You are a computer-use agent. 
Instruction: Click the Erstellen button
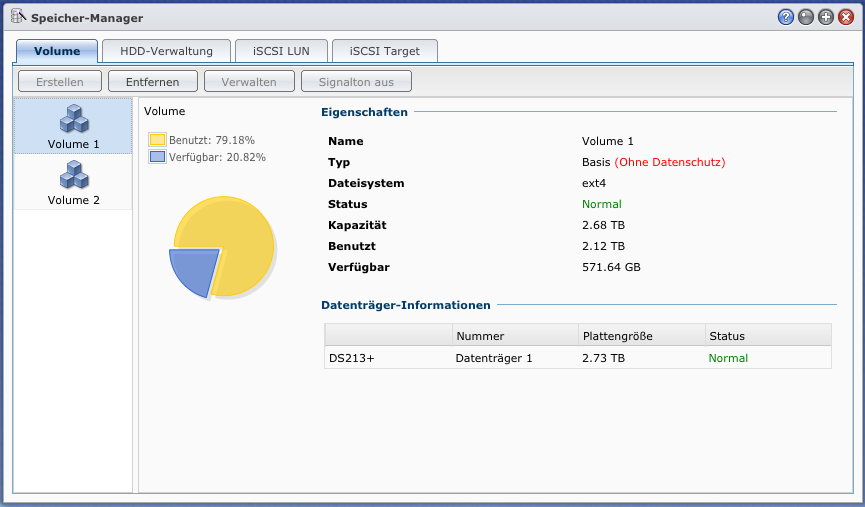pyautogui.click(x=60, y=82)
